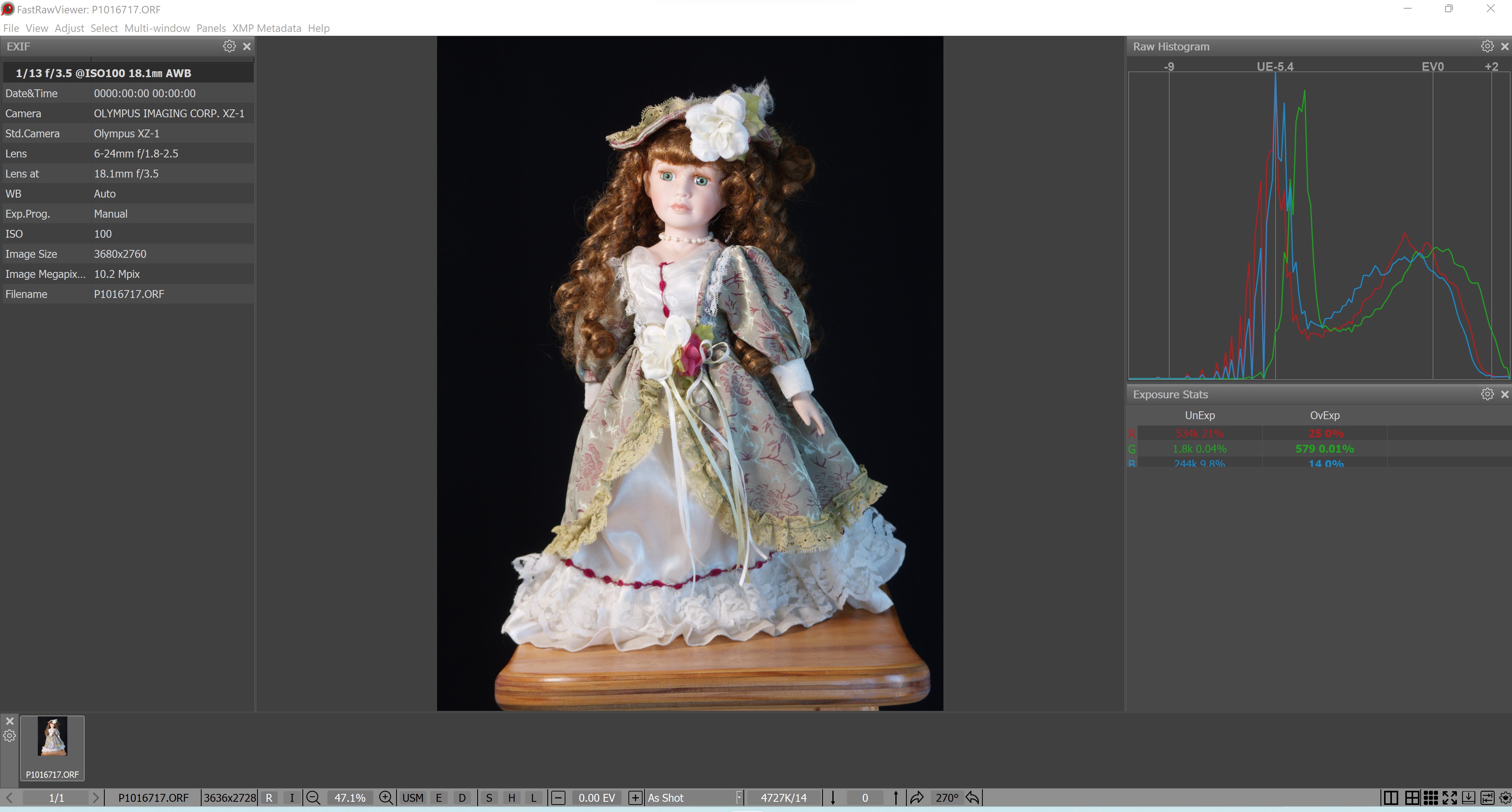Toggle RAW view mode R button
Screen dimensions: 1512x812
coord(269,798)
